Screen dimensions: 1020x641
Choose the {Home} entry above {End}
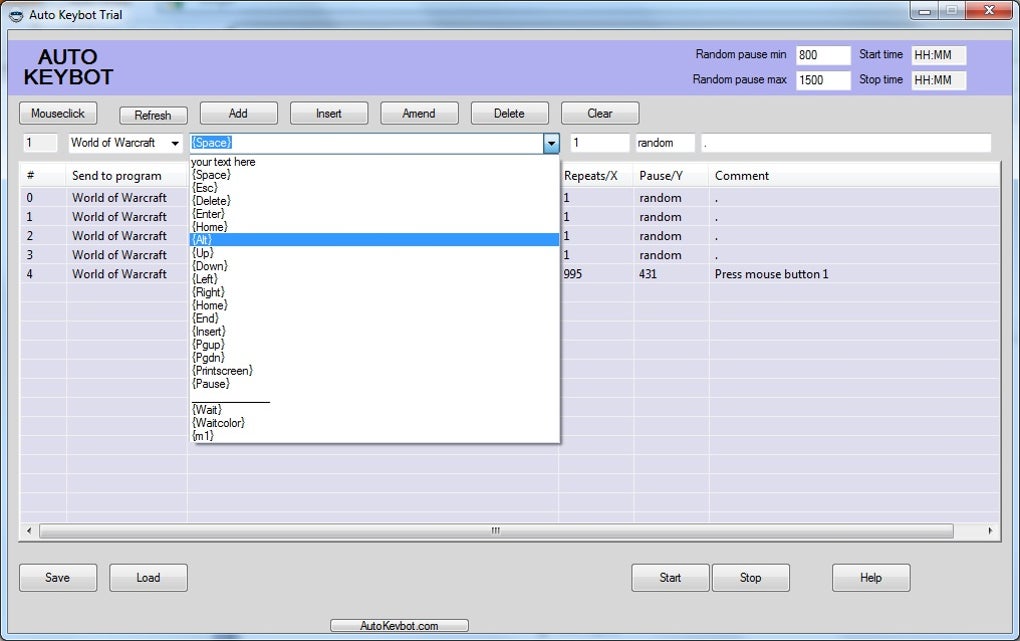(x=375, y=305)
